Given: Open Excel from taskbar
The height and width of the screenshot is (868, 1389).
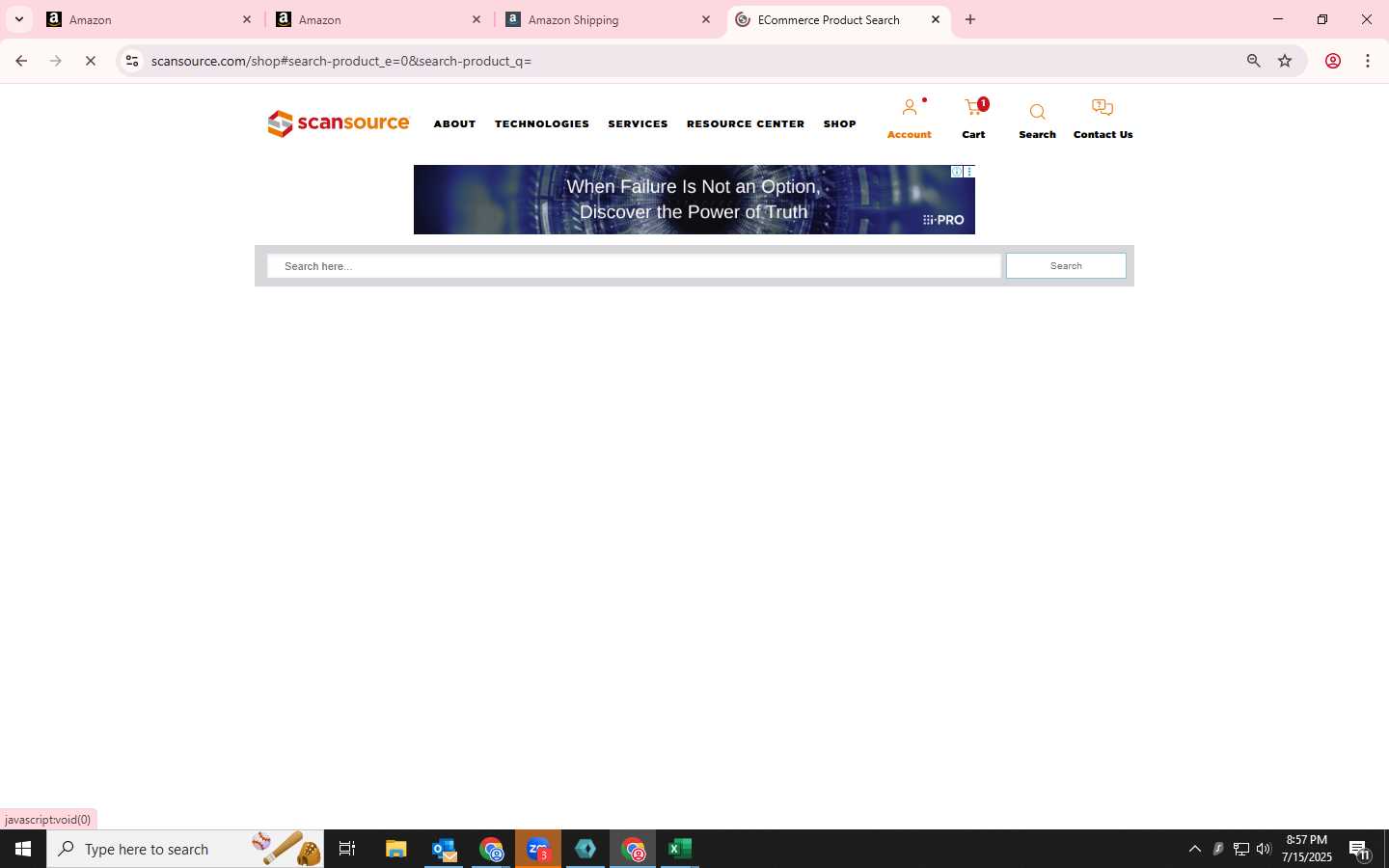Looking at the screenshot, I should click(680, 849).
